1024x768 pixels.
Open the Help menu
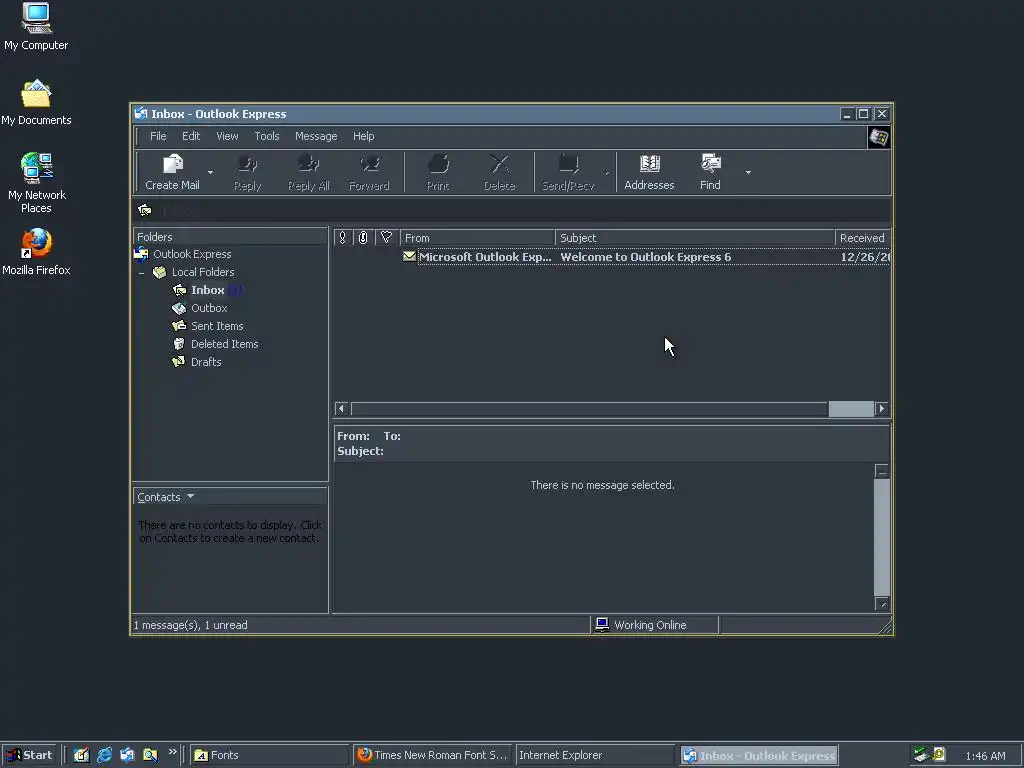tap(364, 136)
